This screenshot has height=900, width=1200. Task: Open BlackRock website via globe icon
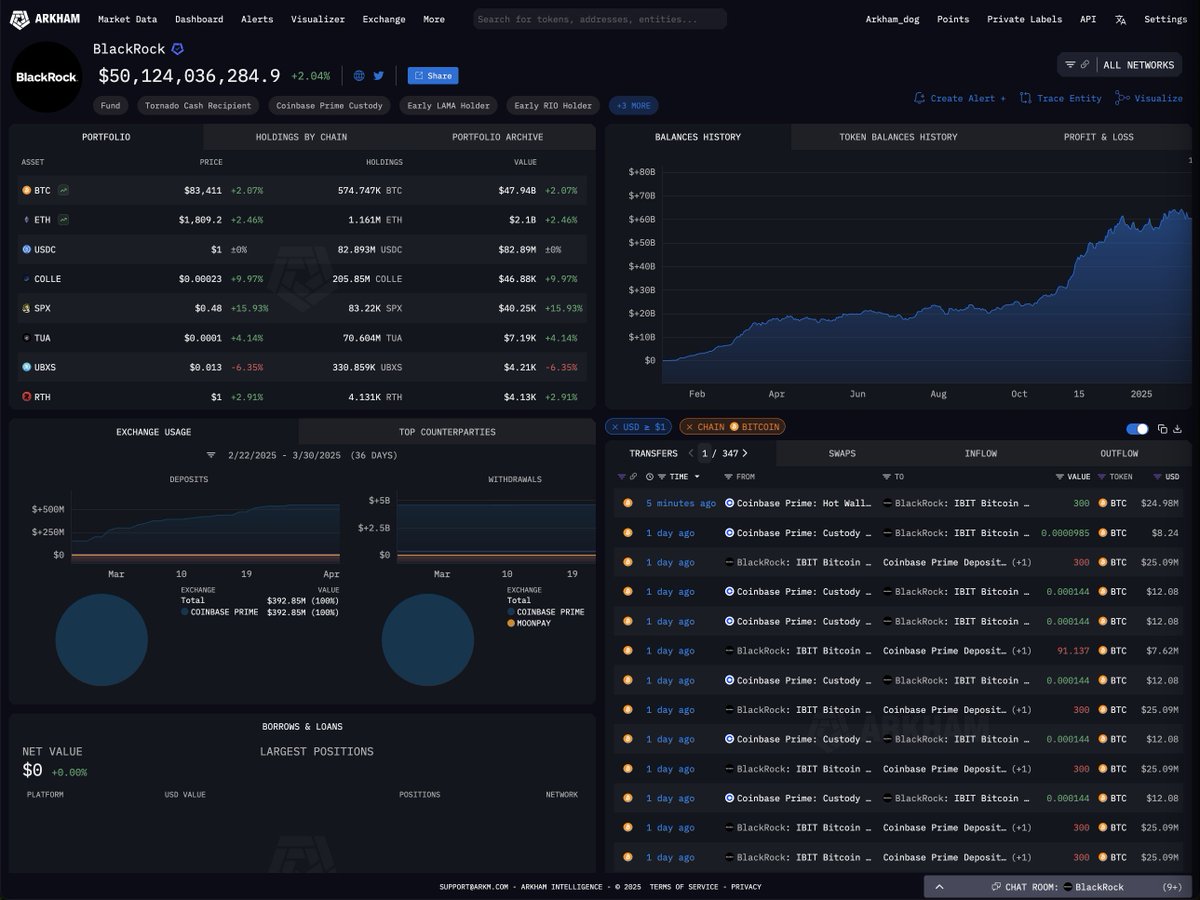pos(359,75)
